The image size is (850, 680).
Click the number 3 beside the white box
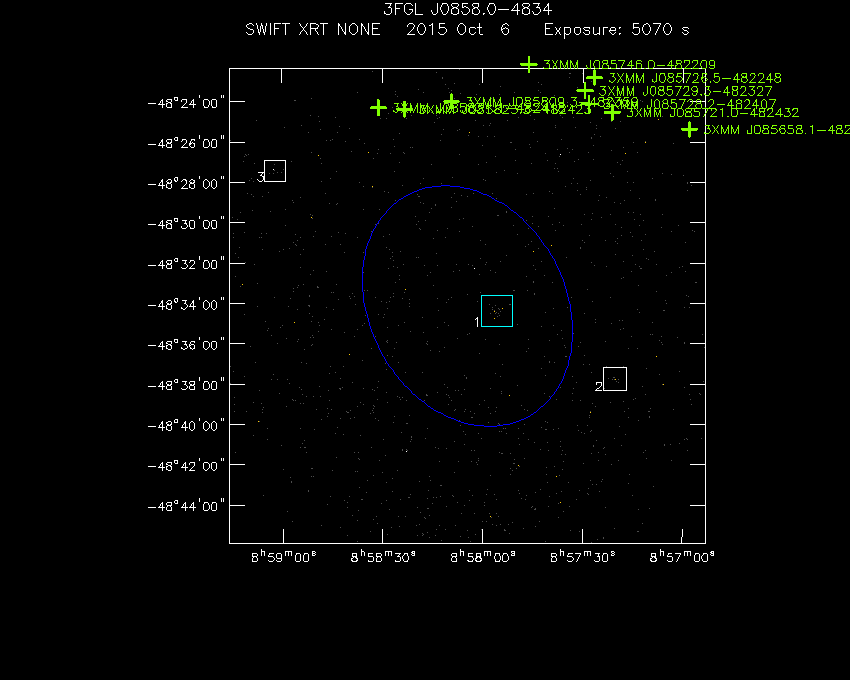260,177
